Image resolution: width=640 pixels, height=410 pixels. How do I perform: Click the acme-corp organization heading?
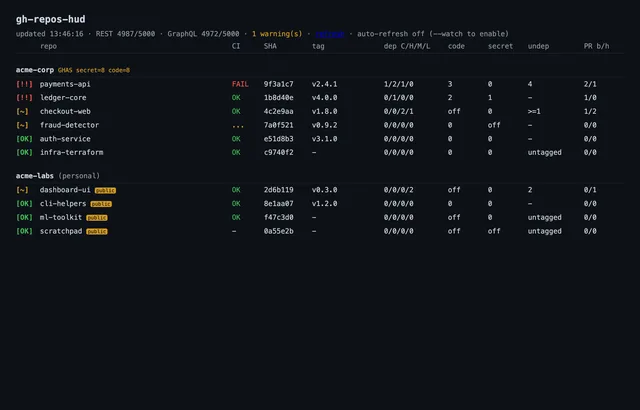pos(35,70)
